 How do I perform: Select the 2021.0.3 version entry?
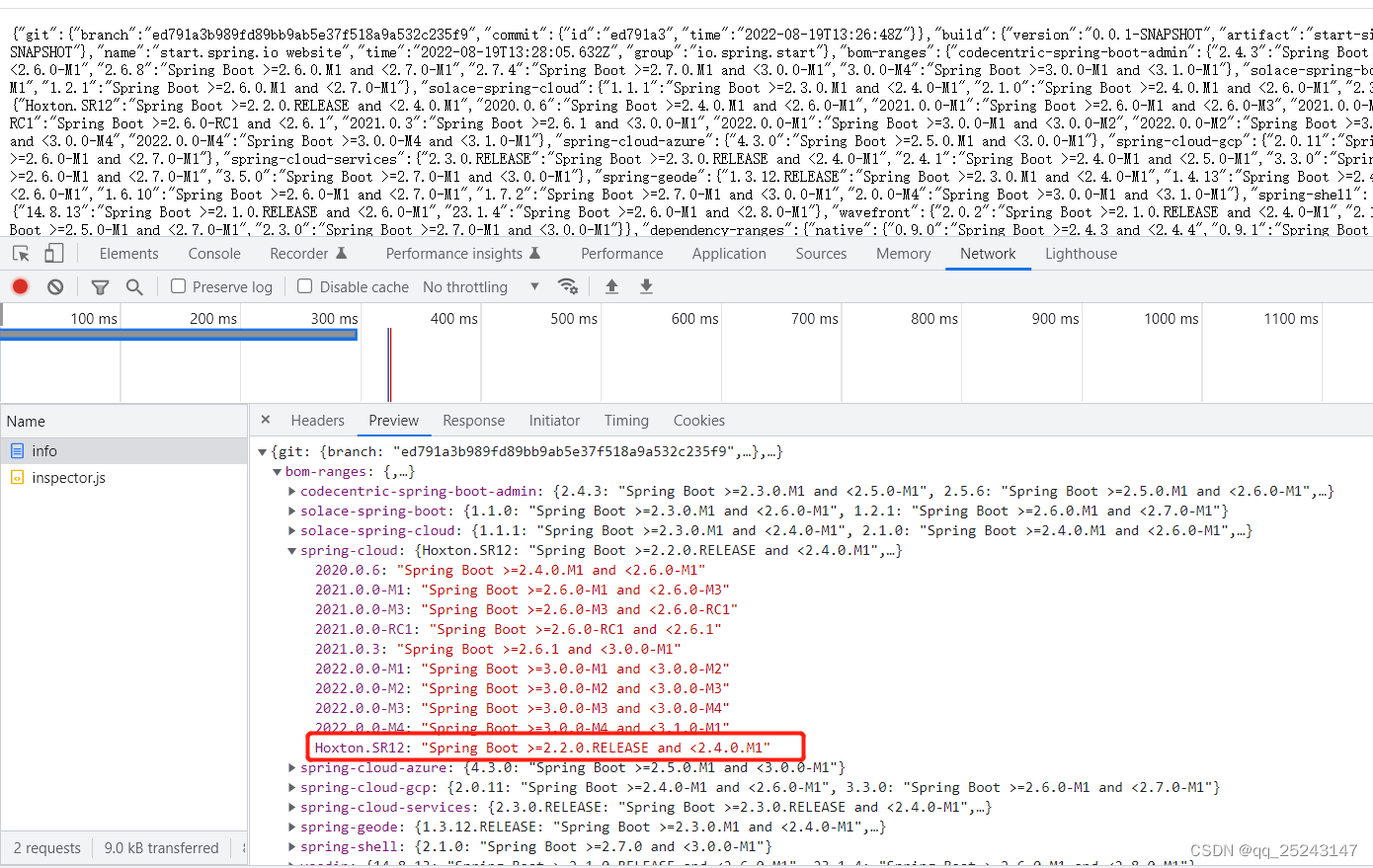[498, 649]
